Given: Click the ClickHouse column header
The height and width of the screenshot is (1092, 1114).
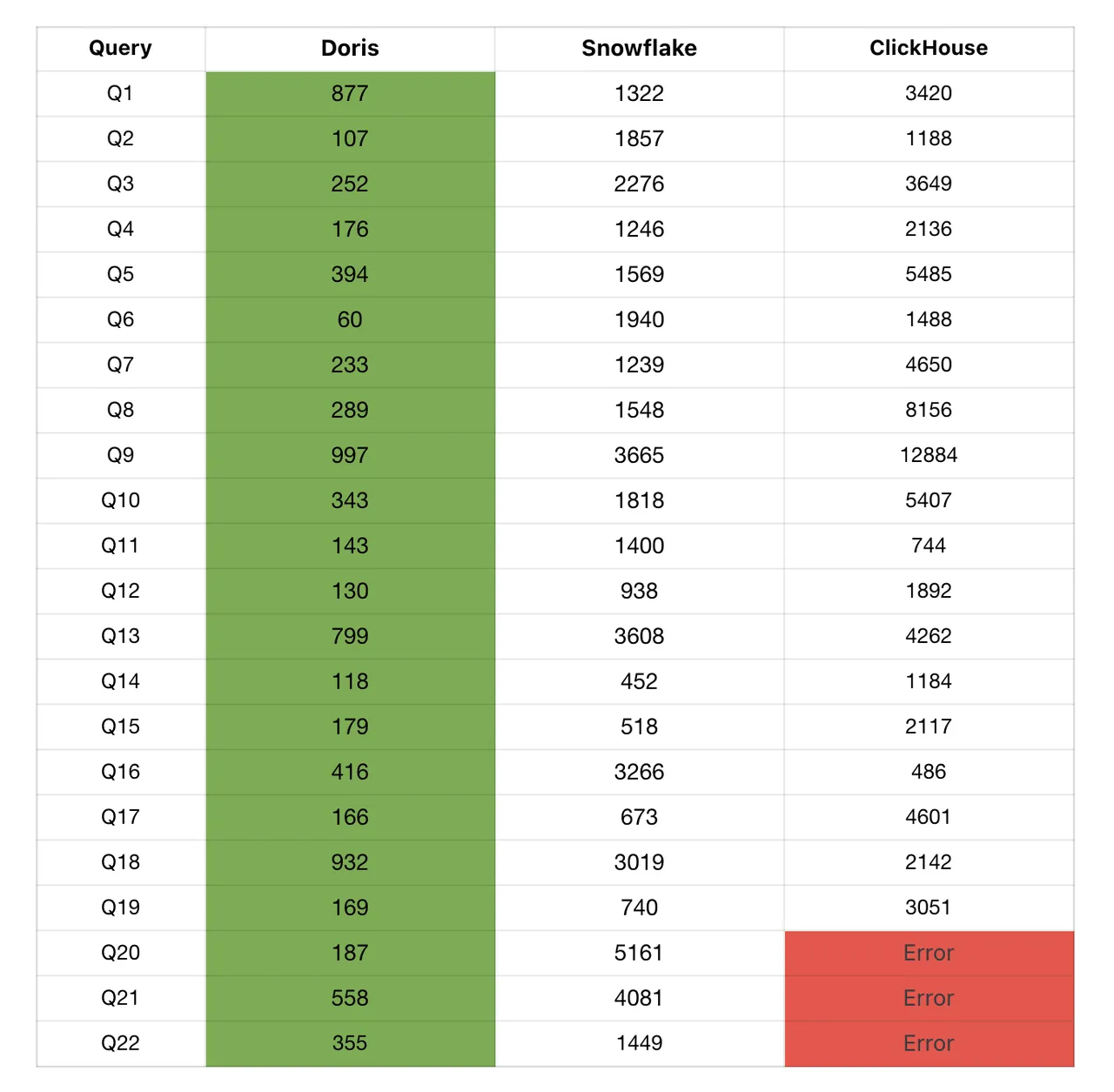Looking at the screenshot, I should point(928,49).
